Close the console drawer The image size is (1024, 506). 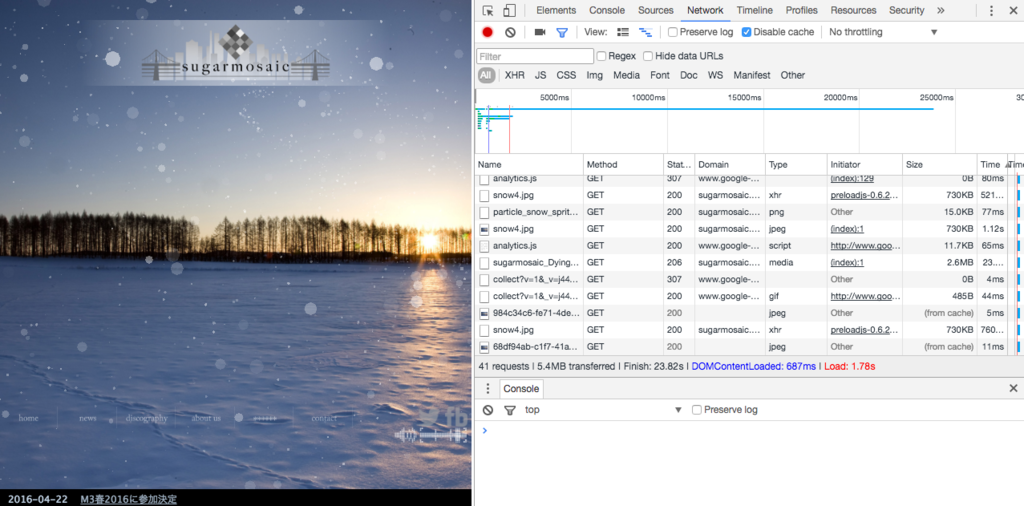(x=1013, y=388)
